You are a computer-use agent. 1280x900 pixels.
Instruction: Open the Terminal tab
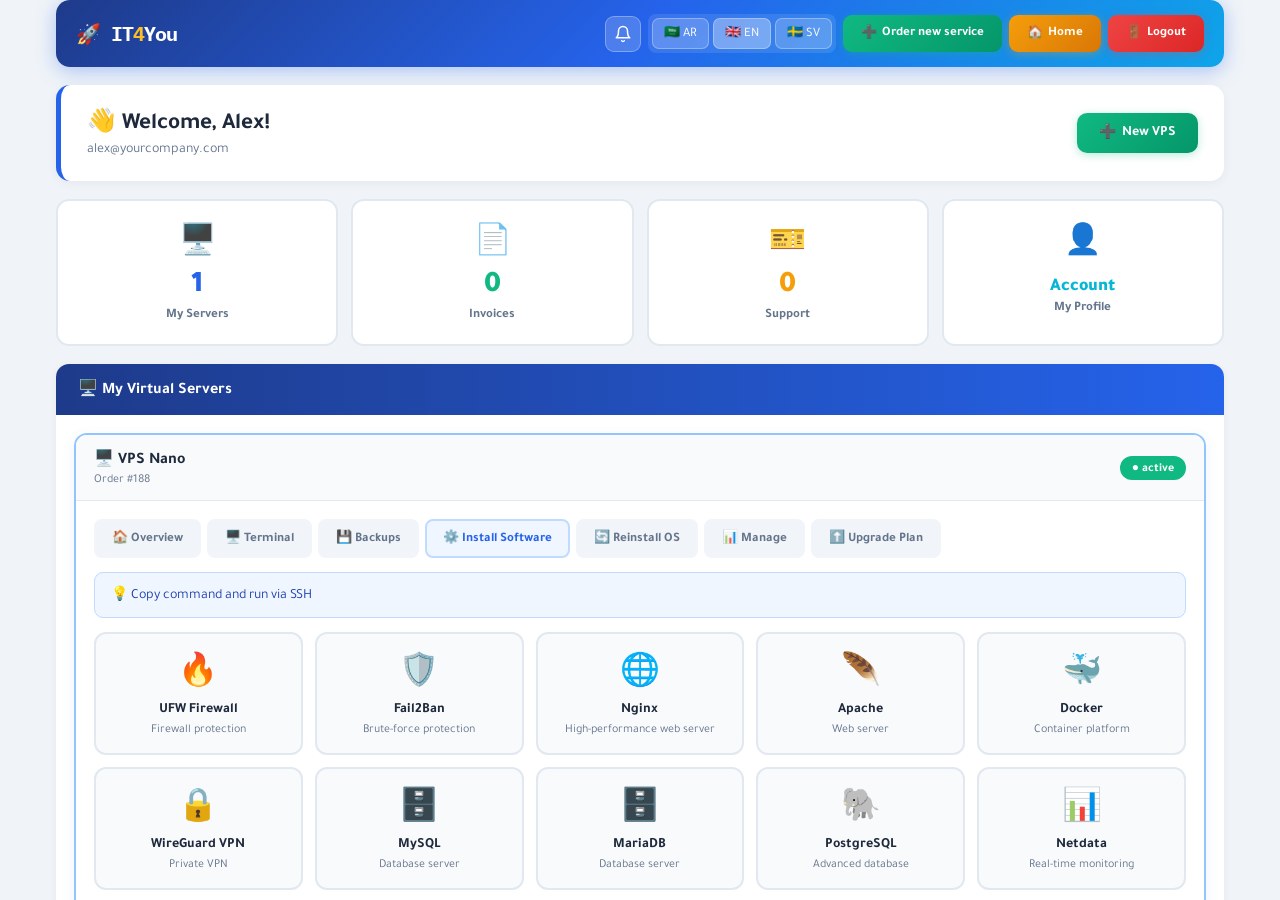tap(259, 538)
